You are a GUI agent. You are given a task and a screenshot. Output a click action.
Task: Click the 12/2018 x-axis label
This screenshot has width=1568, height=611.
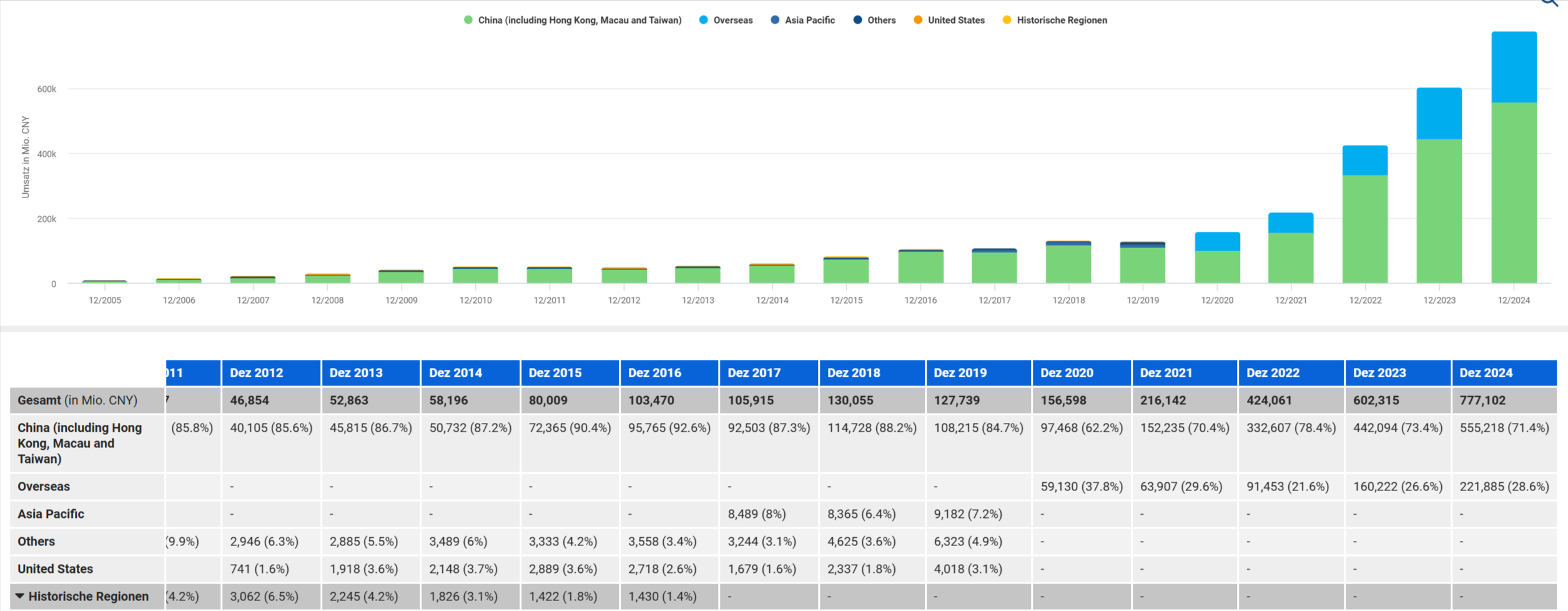point(1068,301)
